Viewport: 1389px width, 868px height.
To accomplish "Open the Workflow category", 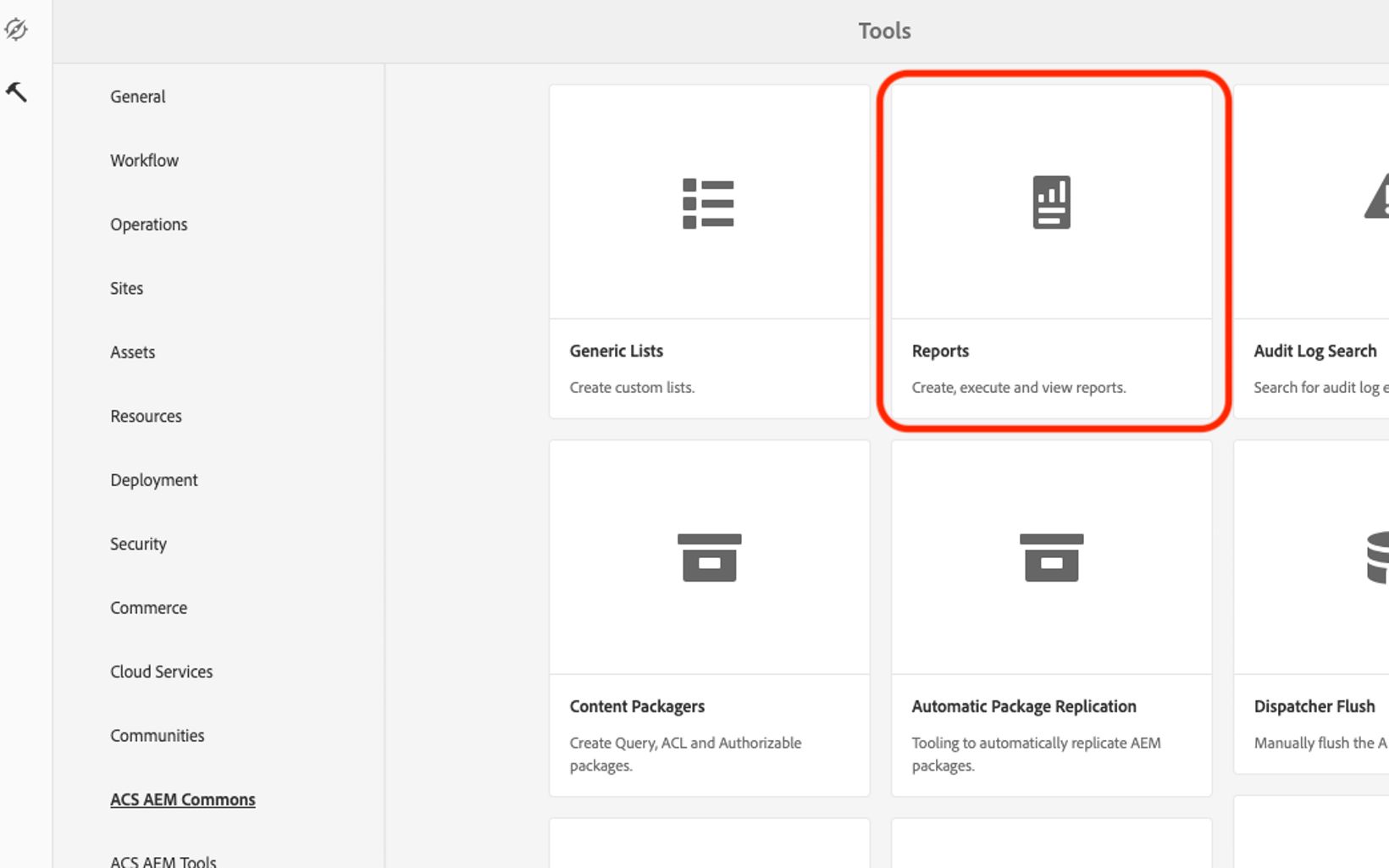I will [x=144, y=160].
